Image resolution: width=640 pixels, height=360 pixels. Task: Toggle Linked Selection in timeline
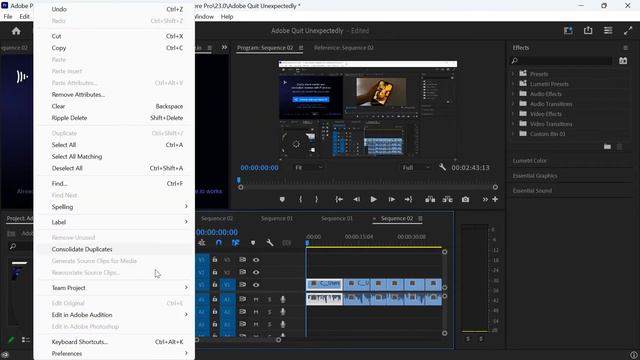236,243
